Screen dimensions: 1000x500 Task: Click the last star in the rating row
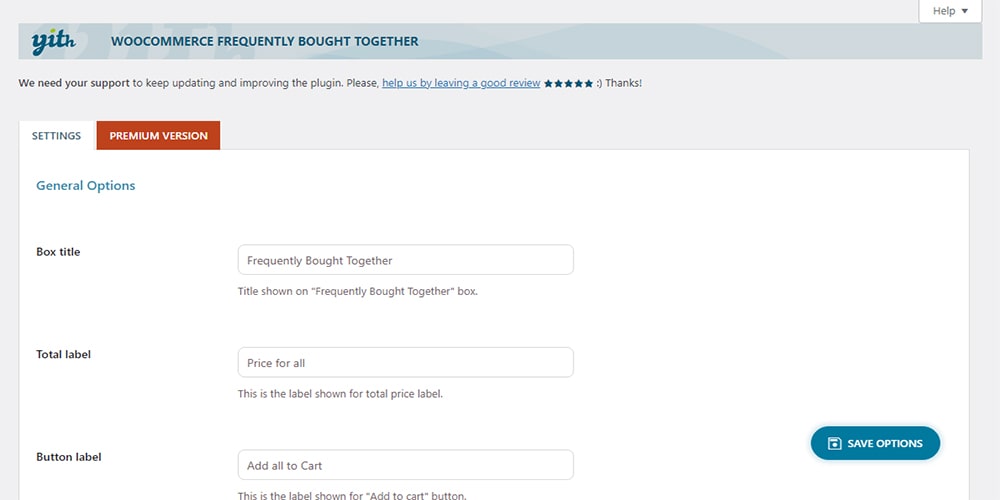click(589, 84)
